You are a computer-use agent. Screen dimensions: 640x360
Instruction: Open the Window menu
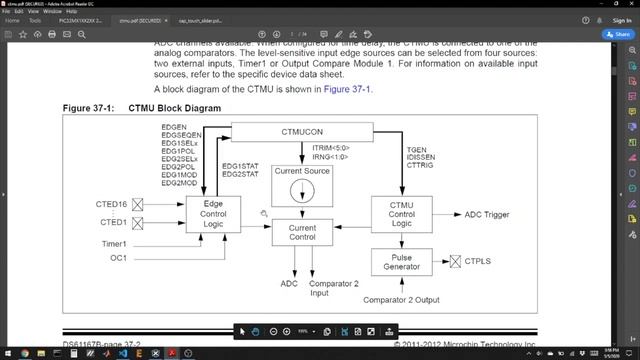pyautogui.click(x=52, y=11)
